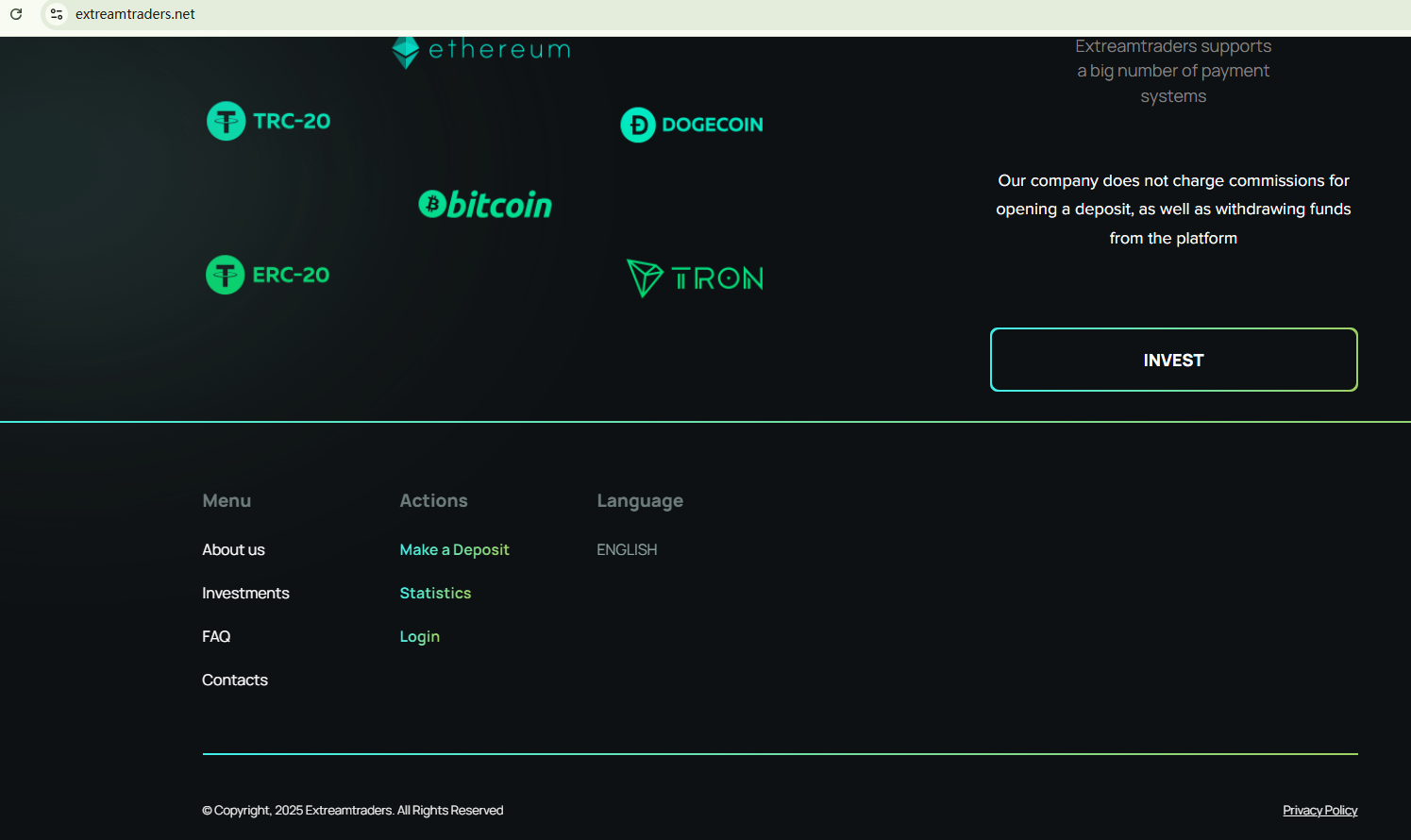Click the Bitcoin logo
Image resolution: width=1411 pixels, height=840 pixels.
point(485,204)
